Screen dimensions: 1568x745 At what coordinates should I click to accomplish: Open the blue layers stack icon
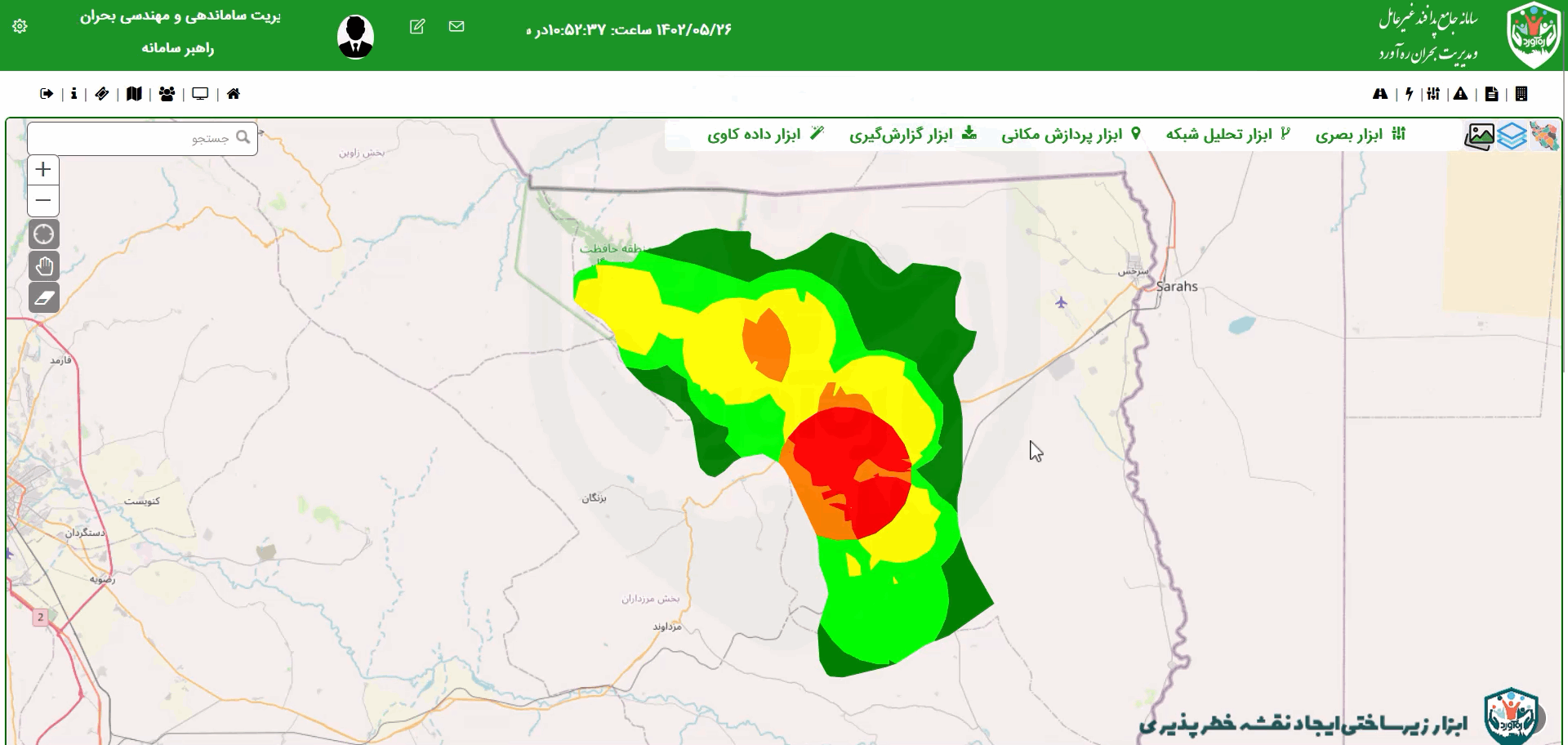pyautogui.click(x=1512, y=136)
